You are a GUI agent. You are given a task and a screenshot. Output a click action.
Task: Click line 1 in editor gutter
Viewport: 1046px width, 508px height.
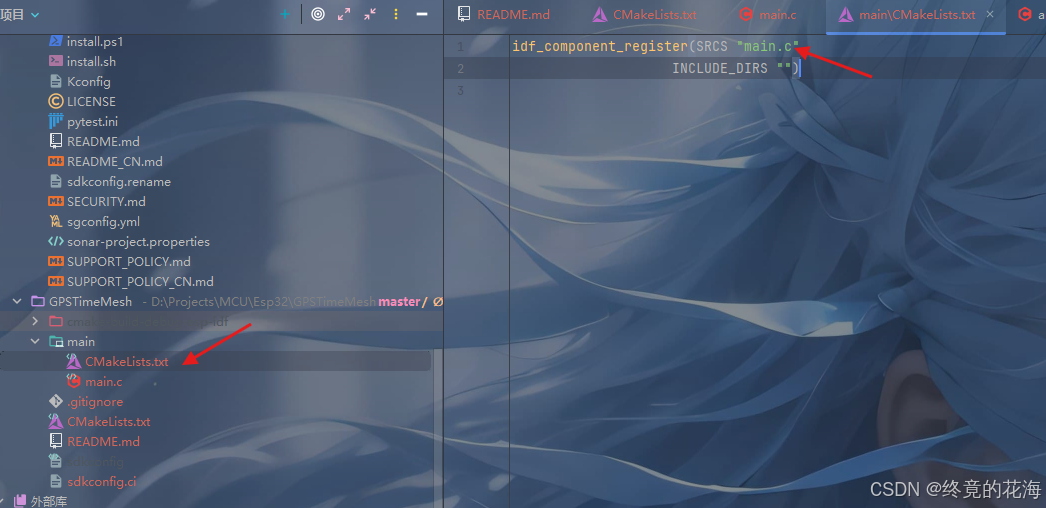460,47
